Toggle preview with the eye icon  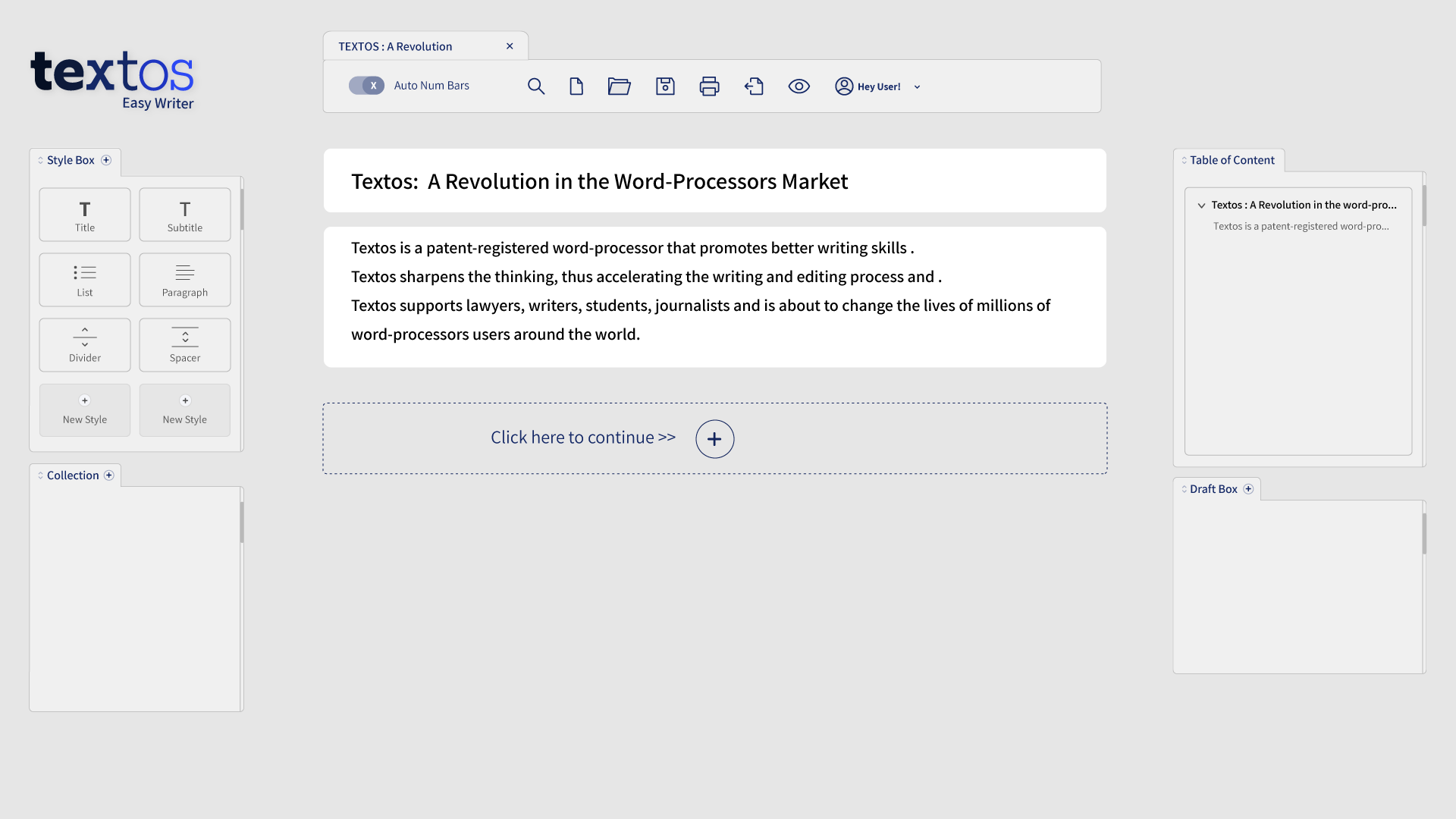click(x=799, y=86)
